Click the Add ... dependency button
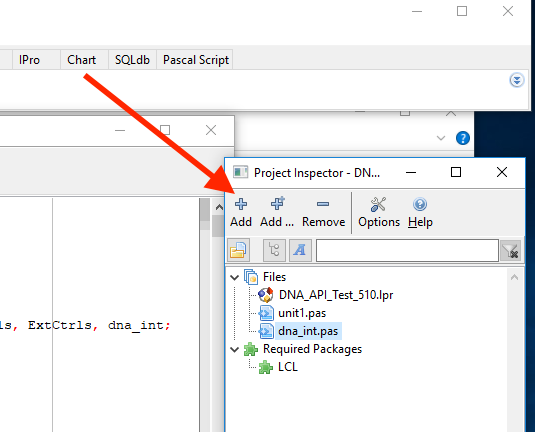The height and width of the screenshot is (432, 535). [277, 212]
